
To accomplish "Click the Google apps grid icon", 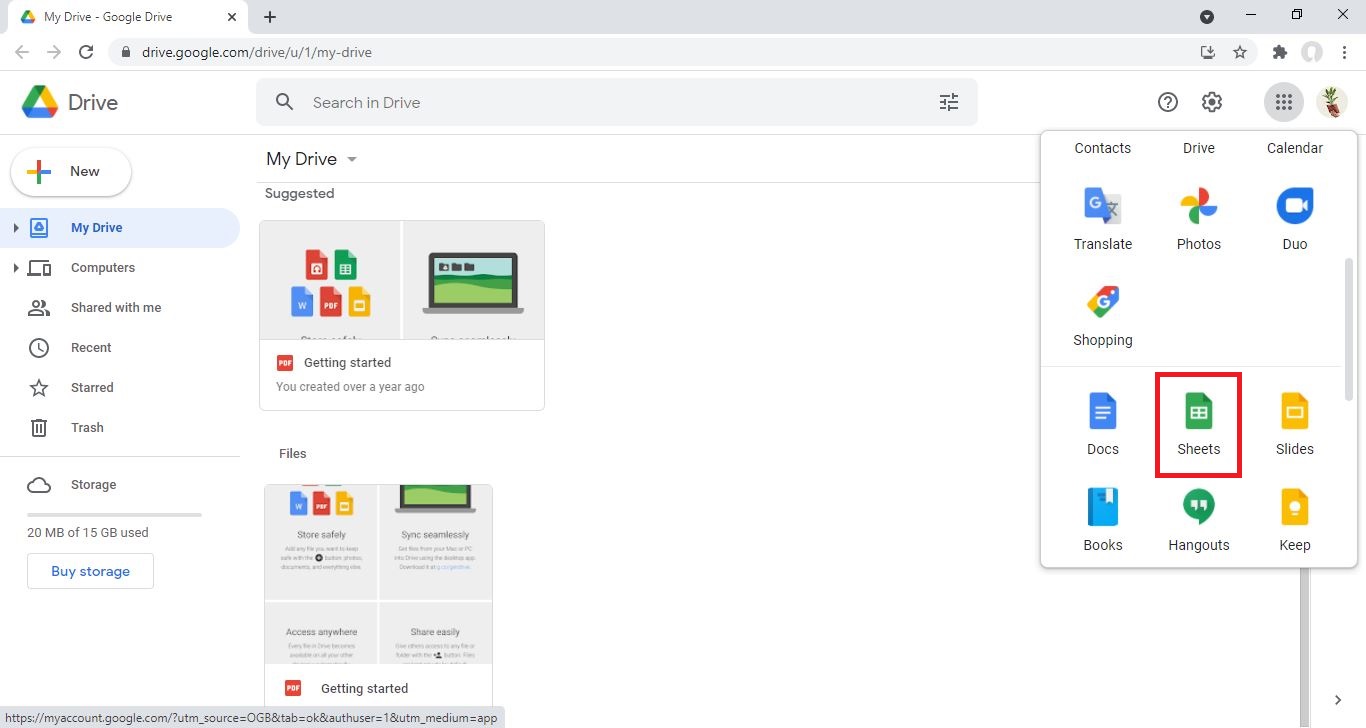I will point(1284,102).
